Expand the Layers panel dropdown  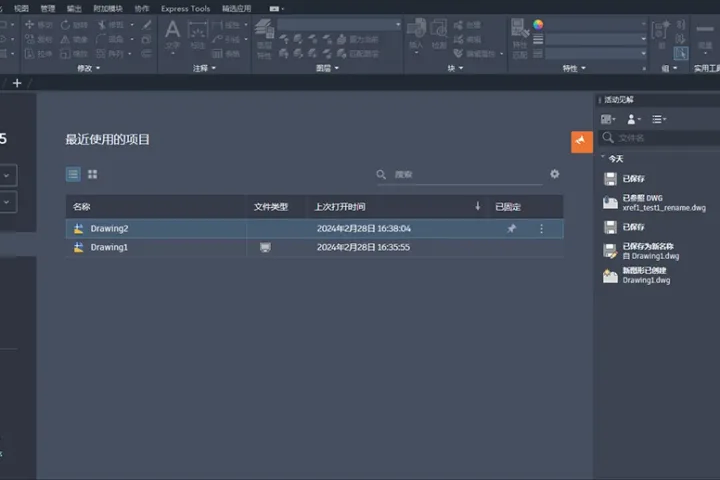point(327,68)
